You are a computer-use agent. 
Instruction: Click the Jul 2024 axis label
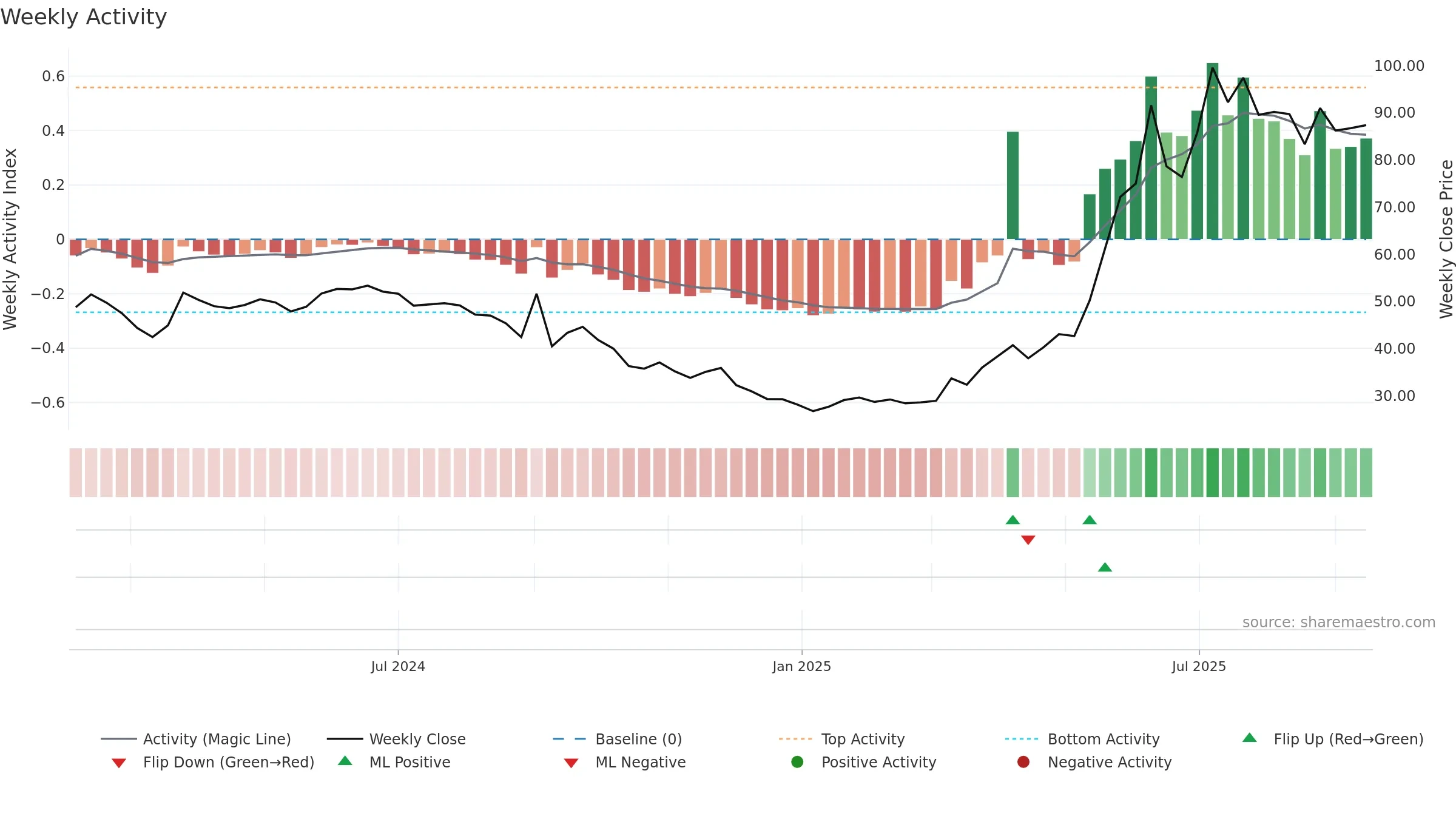tap(398, 666)
